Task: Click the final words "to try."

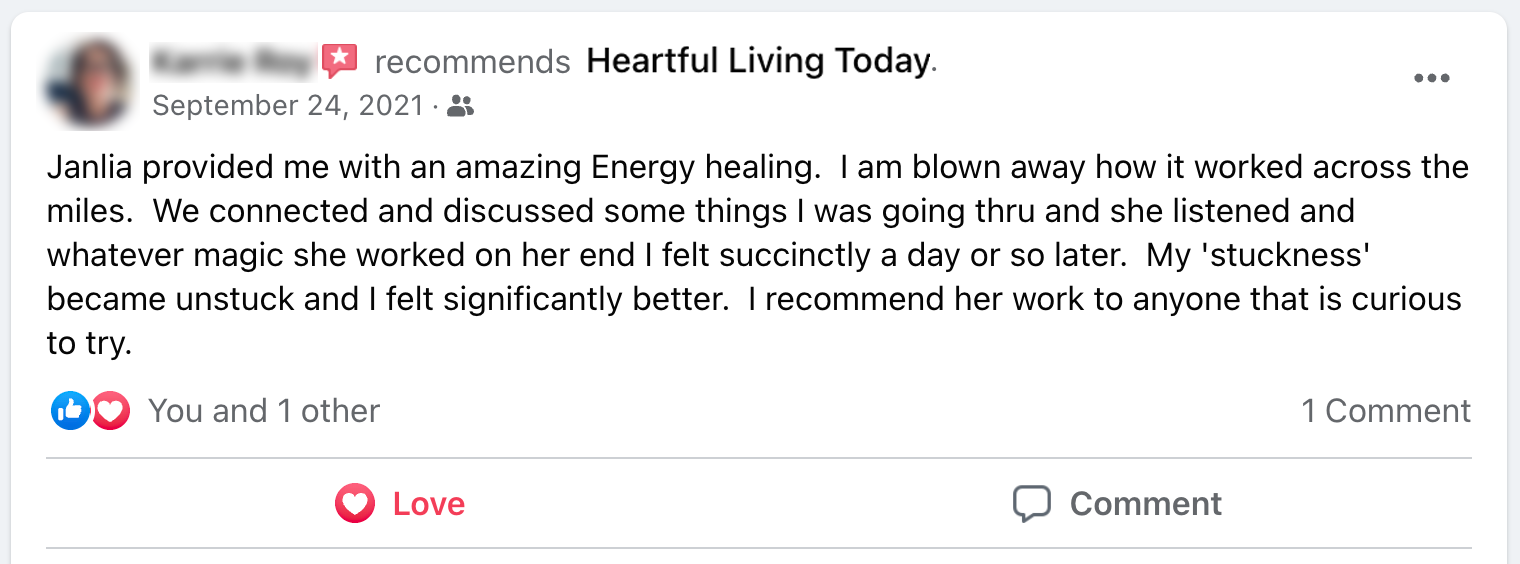Action: pos(89,344)
